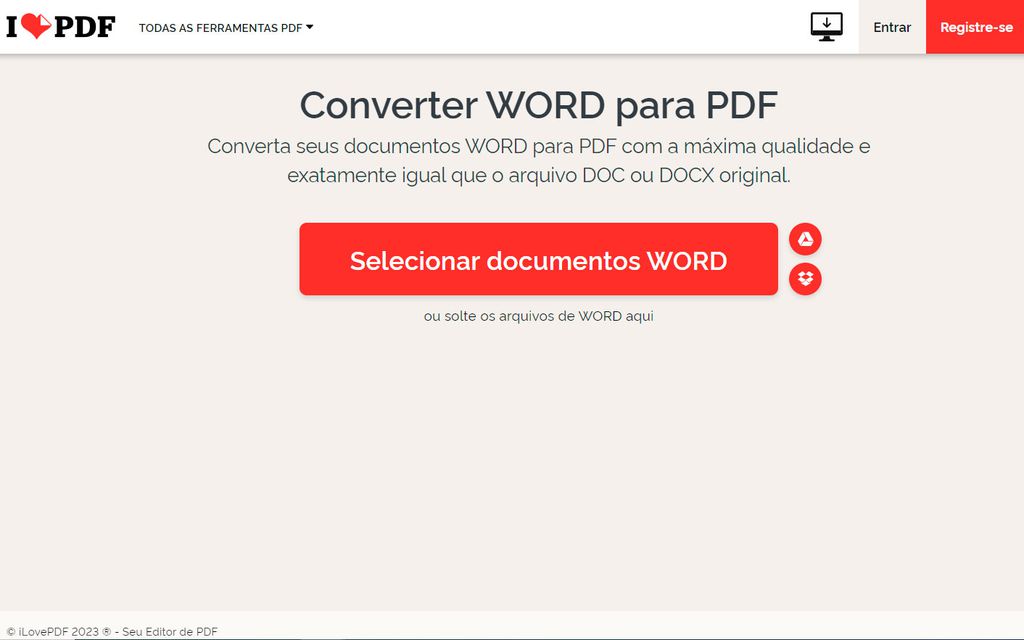Expand the caret next to Todas as Ferramentas PDF
The width and height of the screenshot is (1024, 640).
point(310,27)
